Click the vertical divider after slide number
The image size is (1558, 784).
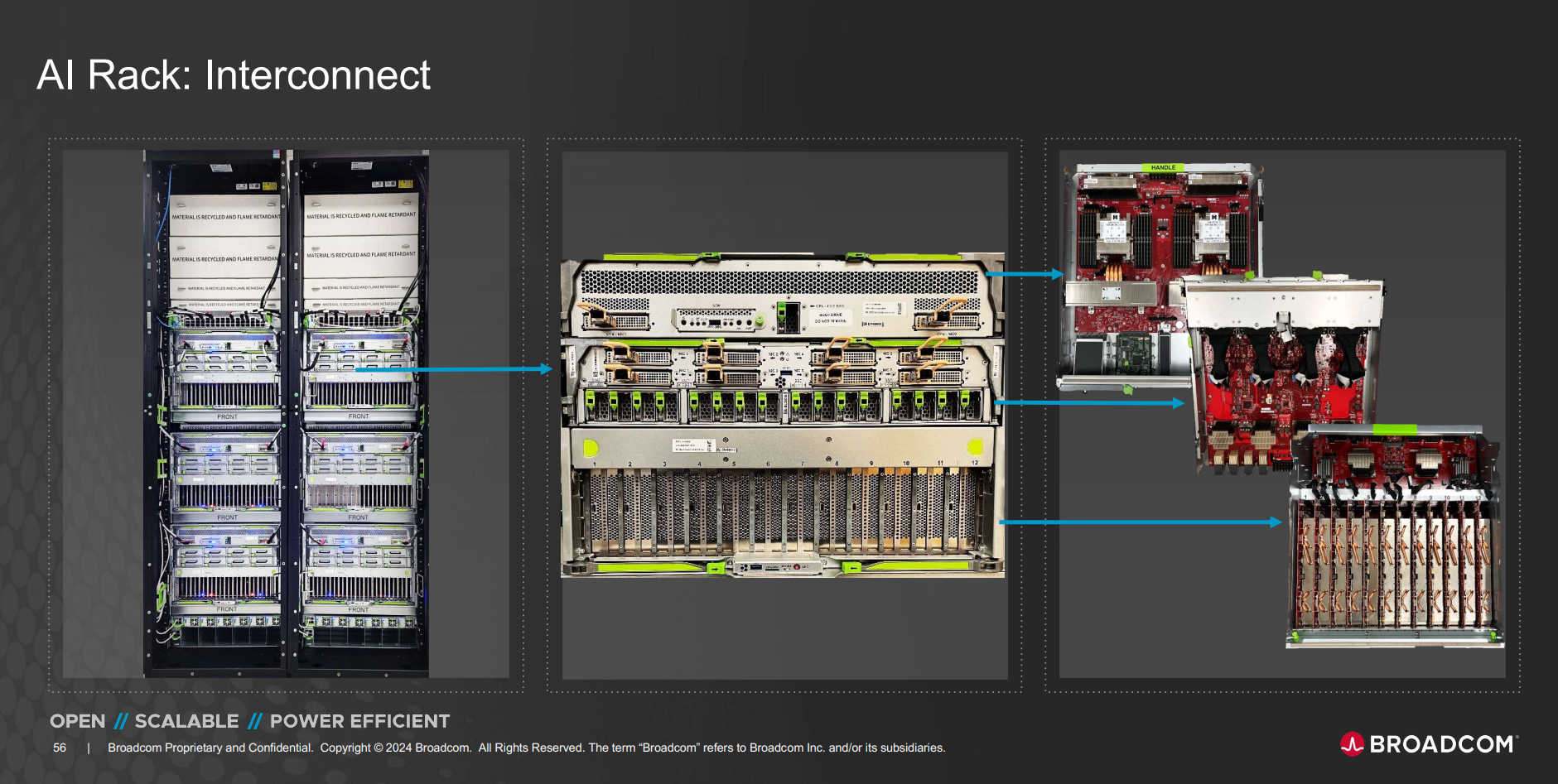click(x=89, y=748)
